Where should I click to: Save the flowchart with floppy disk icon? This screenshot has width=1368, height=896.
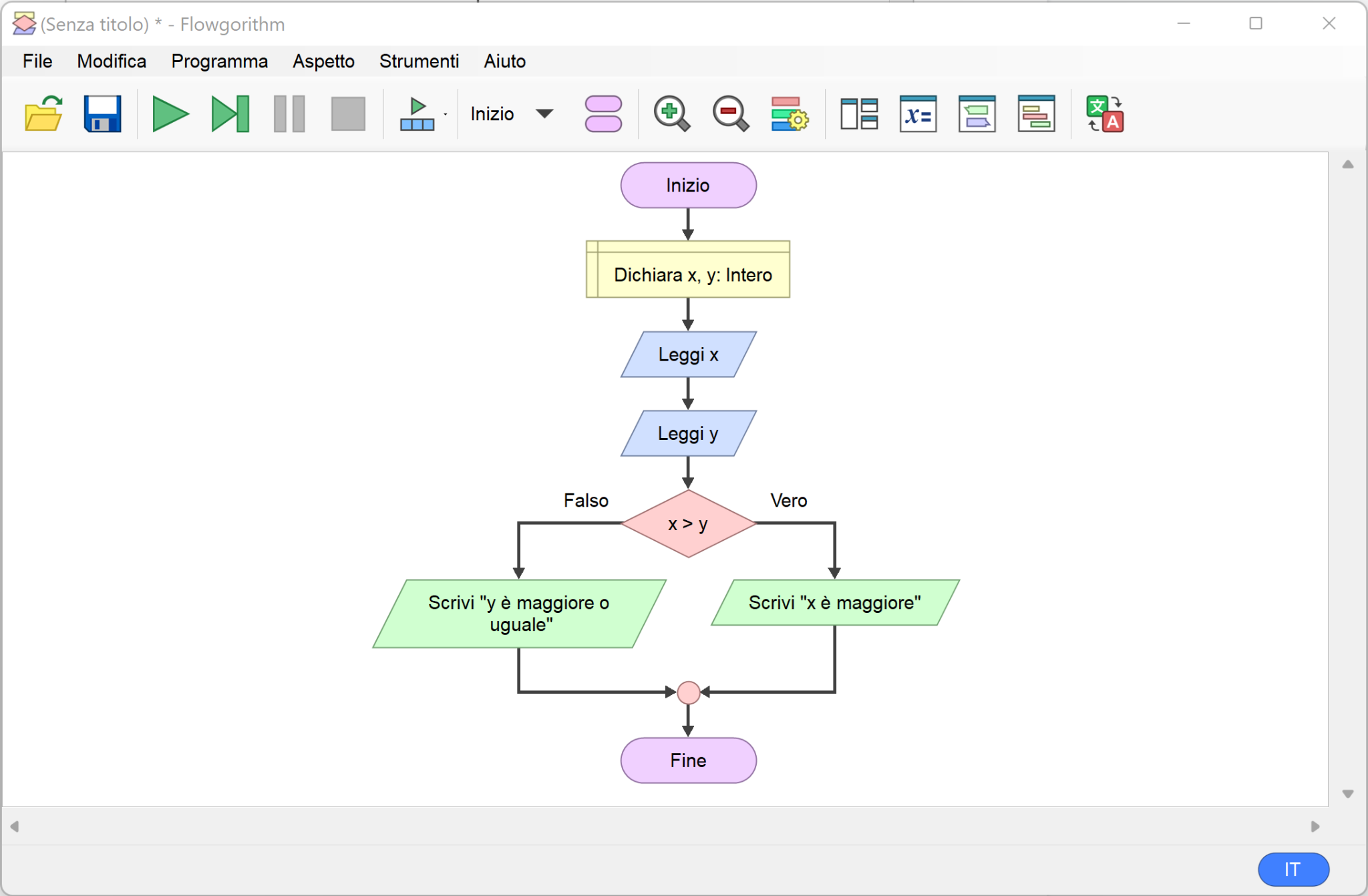point(102,114)
